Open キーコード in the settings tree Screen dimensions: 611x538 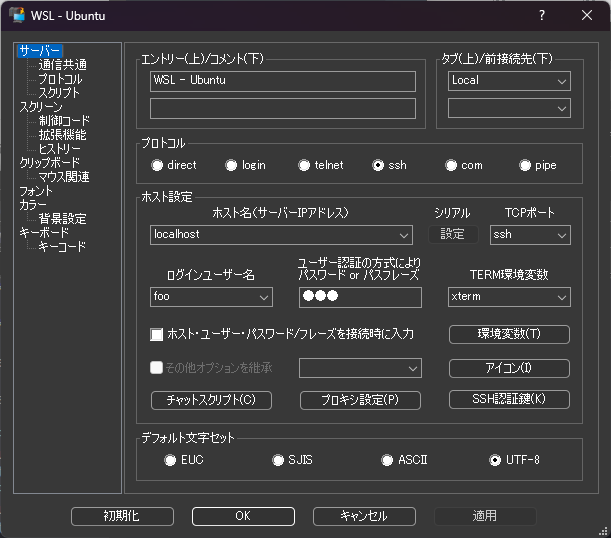(x=62, y=247)
